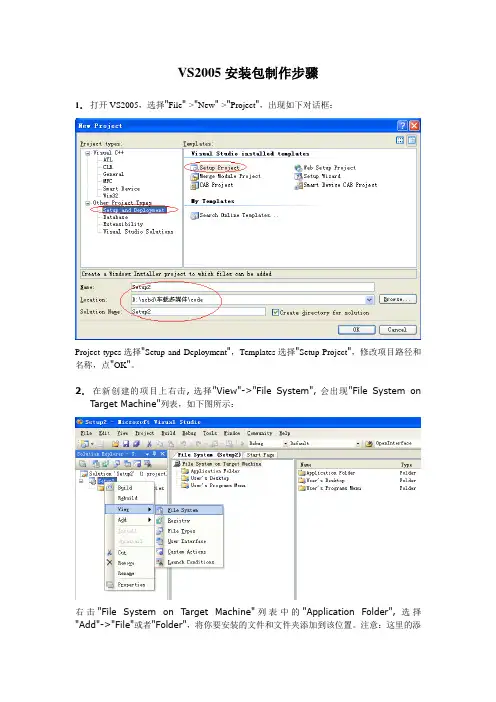Select User's Programs Menu row in the right list
This screenshot has height=702, width=496.
[330, 488]
